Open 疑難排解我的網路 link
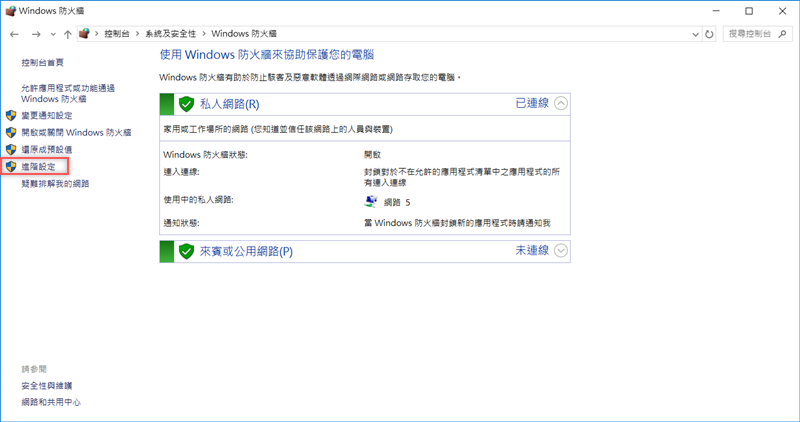The width and height of the screenshot is (800, 422). coord(55,183)
